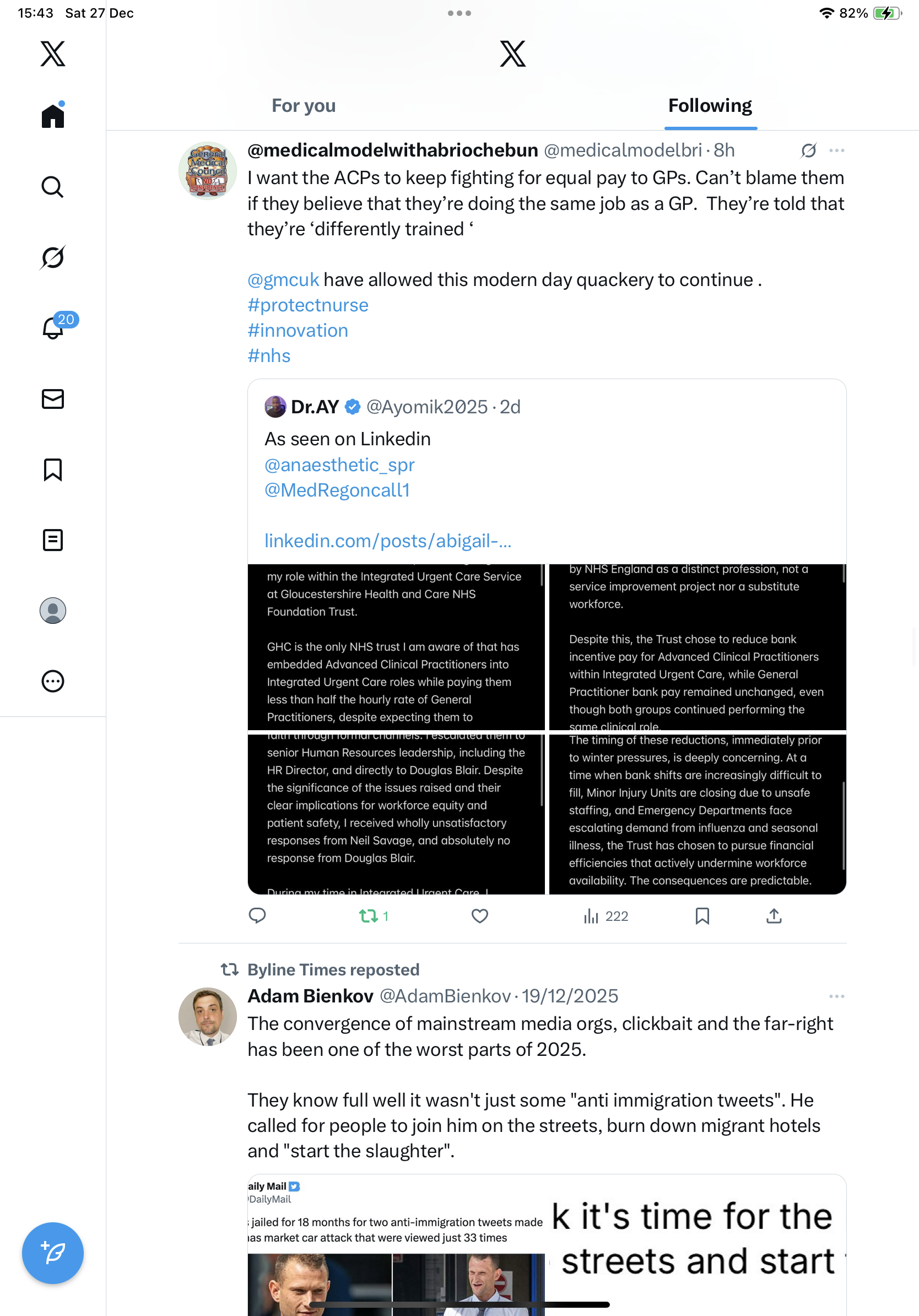Bookmark the medicalmodelwithabriochebun post

(702, 916)
